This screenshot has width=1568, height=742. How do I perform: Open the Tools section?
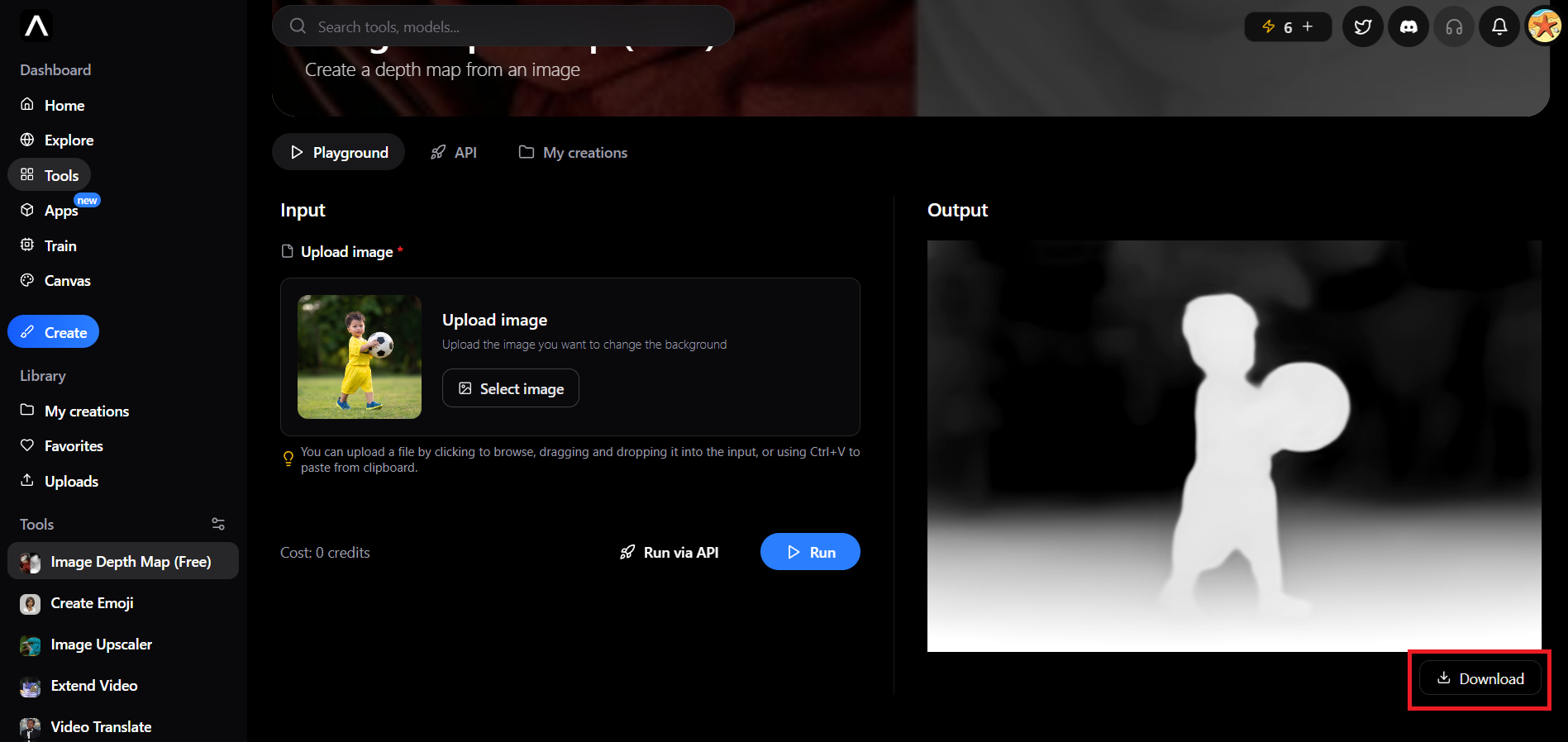pyautogui.click(x=50, y=175)
